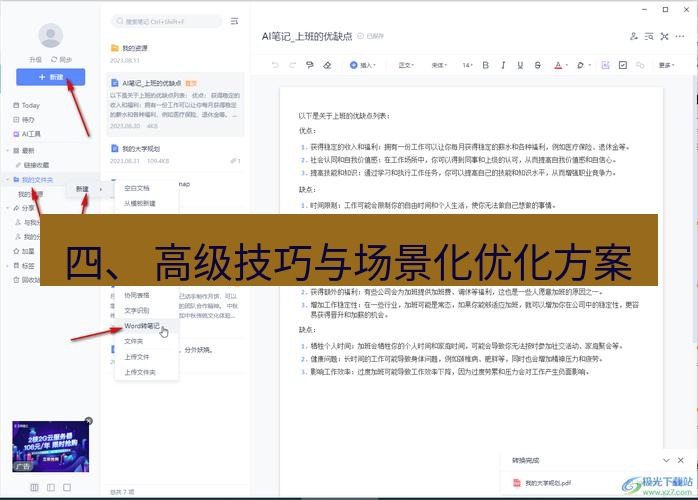Toggle underline formatting
698x500 pixels.
click(520, 65)
